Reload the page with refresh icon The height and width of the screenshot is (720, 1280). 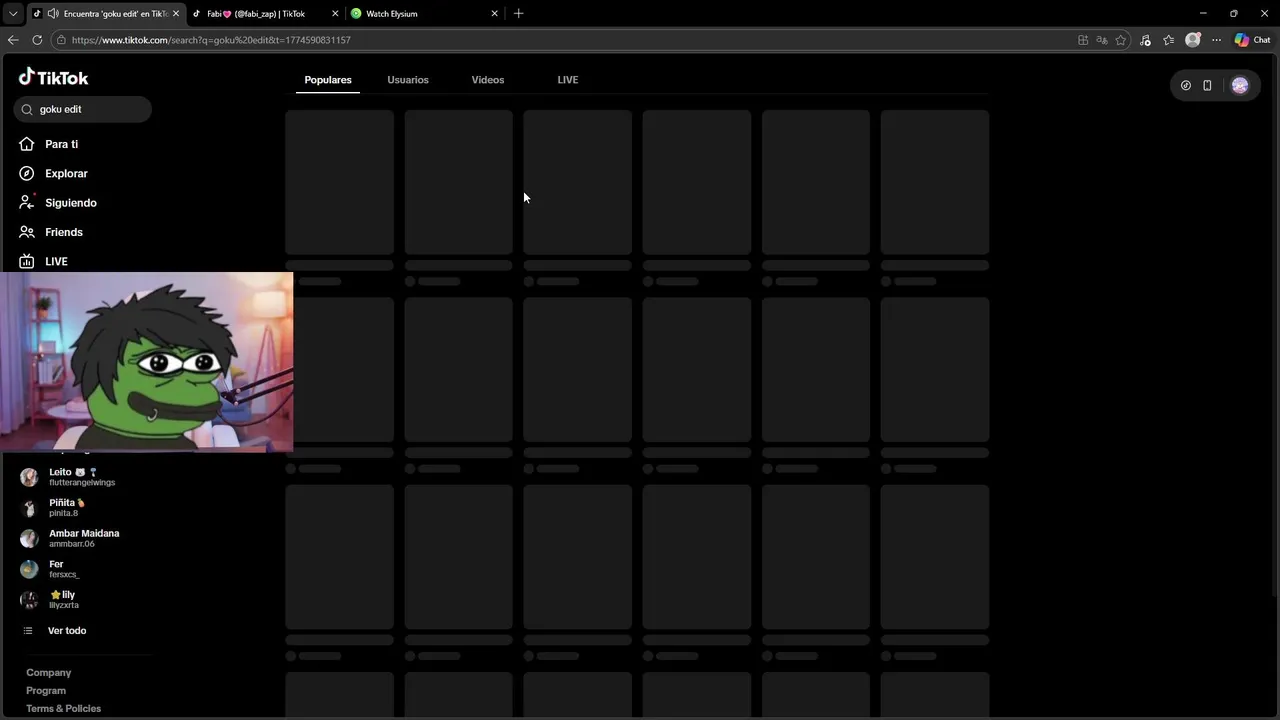click(37, 40)
